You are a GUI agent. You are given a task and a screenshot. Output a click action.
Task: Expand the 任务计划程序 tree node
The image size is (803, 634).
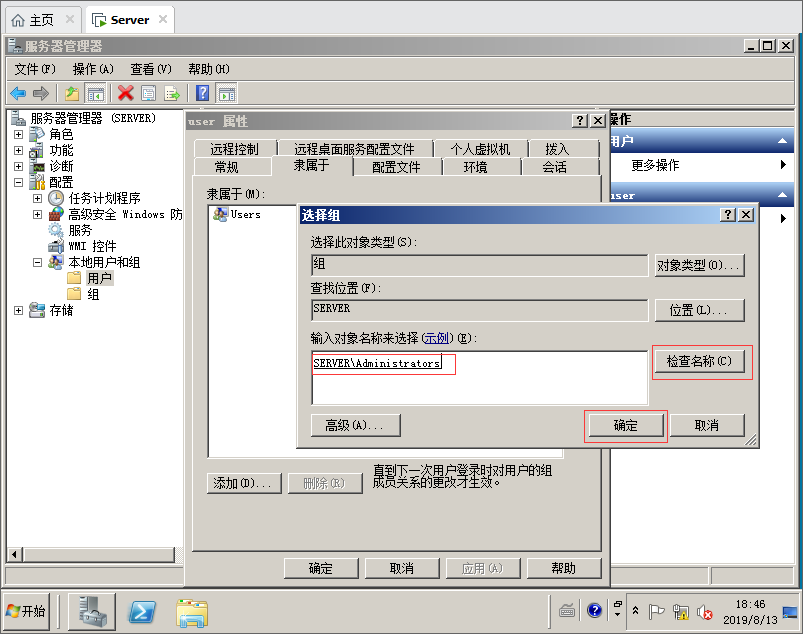(37, 198)
